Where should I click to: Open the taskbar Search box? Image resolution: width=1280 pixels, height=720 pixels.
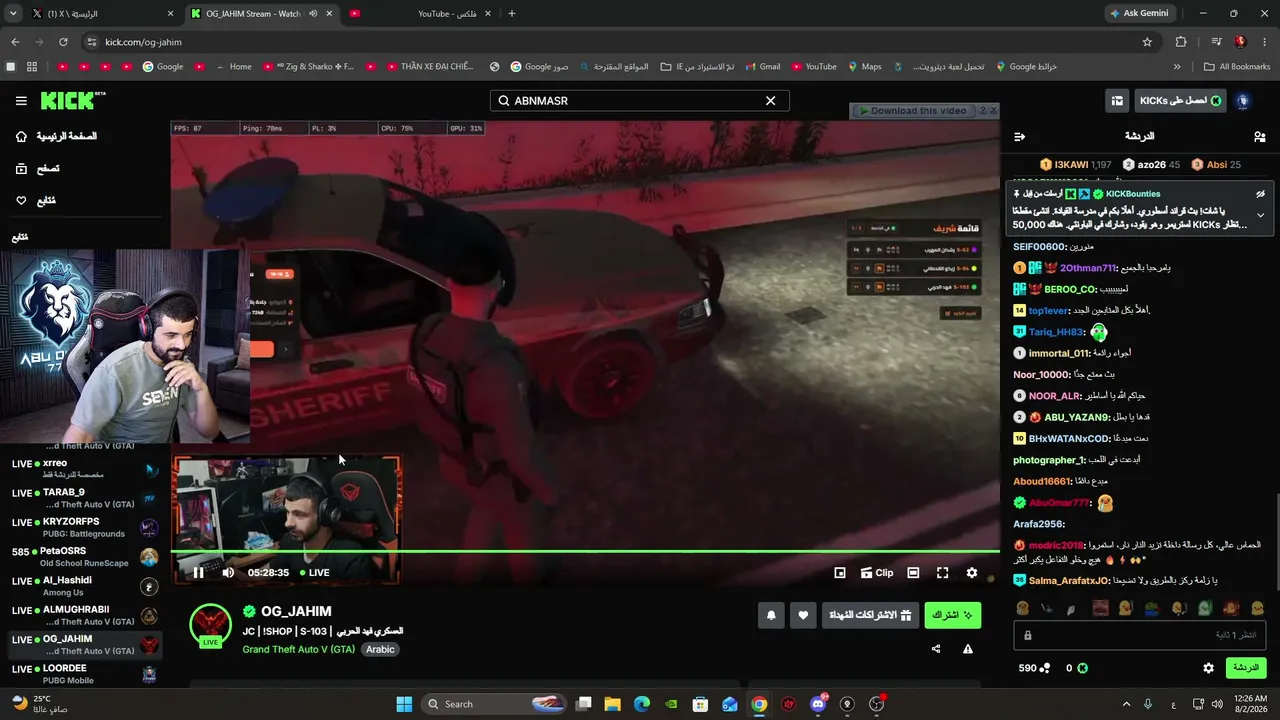click(495, 704)
